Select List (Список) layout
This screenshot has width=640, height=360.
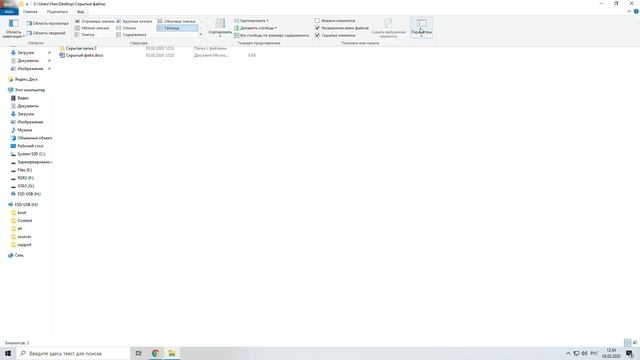point(126,28)
